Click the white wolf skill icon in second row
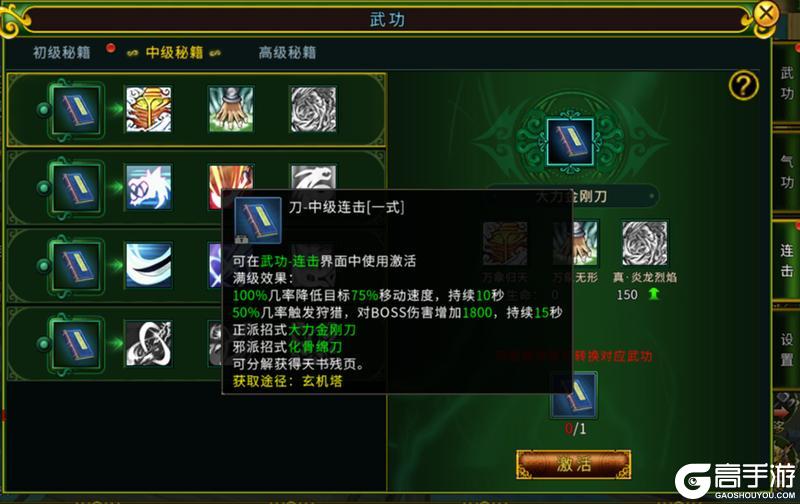 click(148, 187)
